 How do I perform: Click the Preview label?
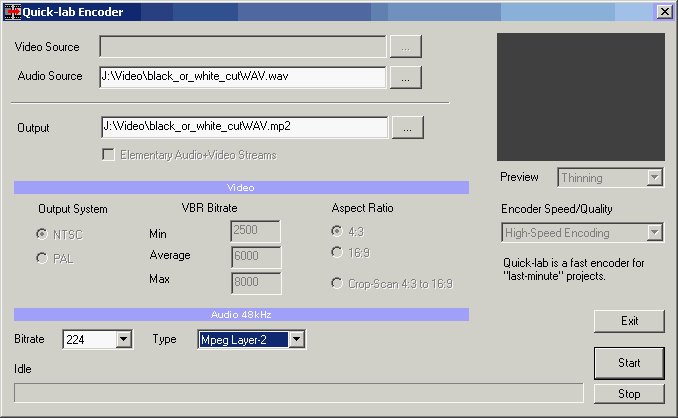(x=519, y=177)
